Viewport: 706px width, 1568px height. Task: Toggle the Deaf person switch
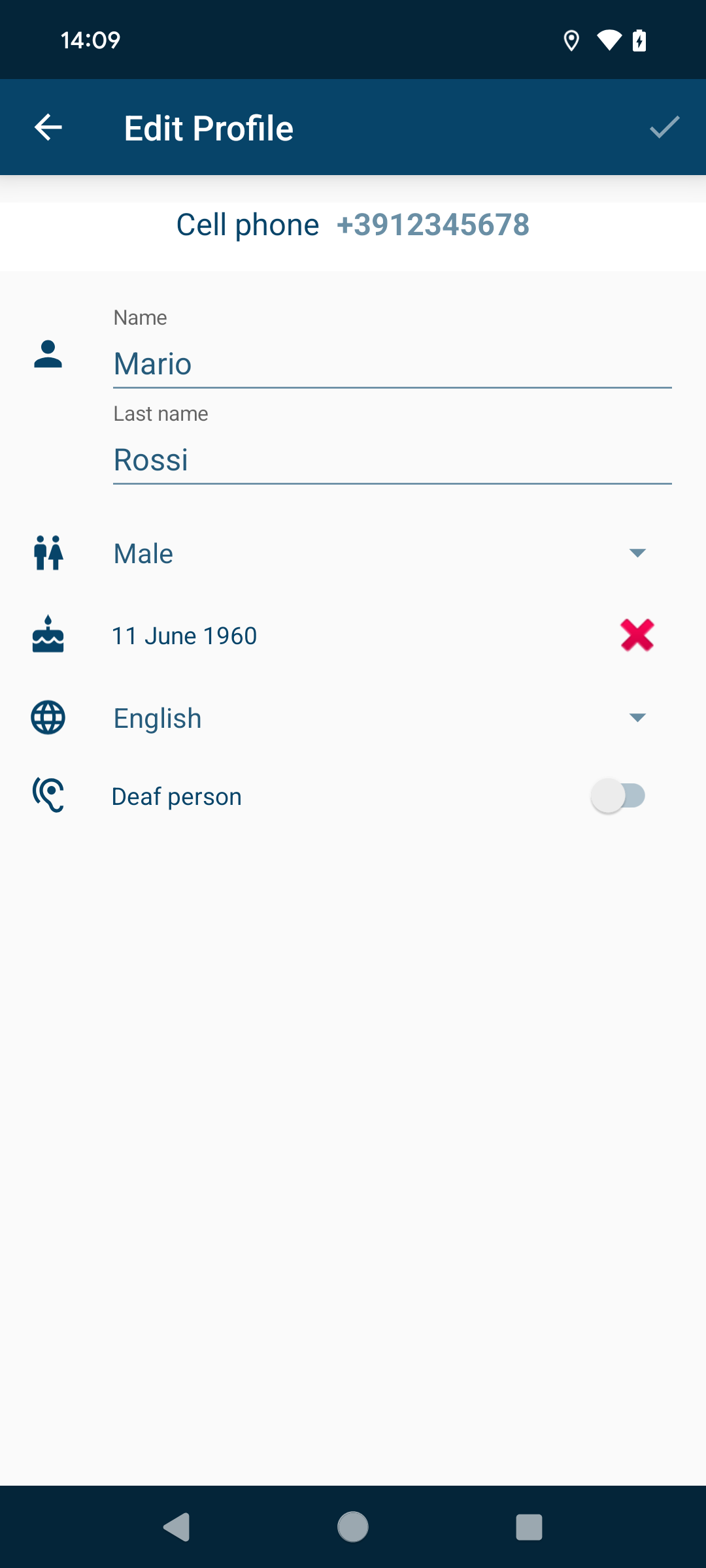click(618, 796)
